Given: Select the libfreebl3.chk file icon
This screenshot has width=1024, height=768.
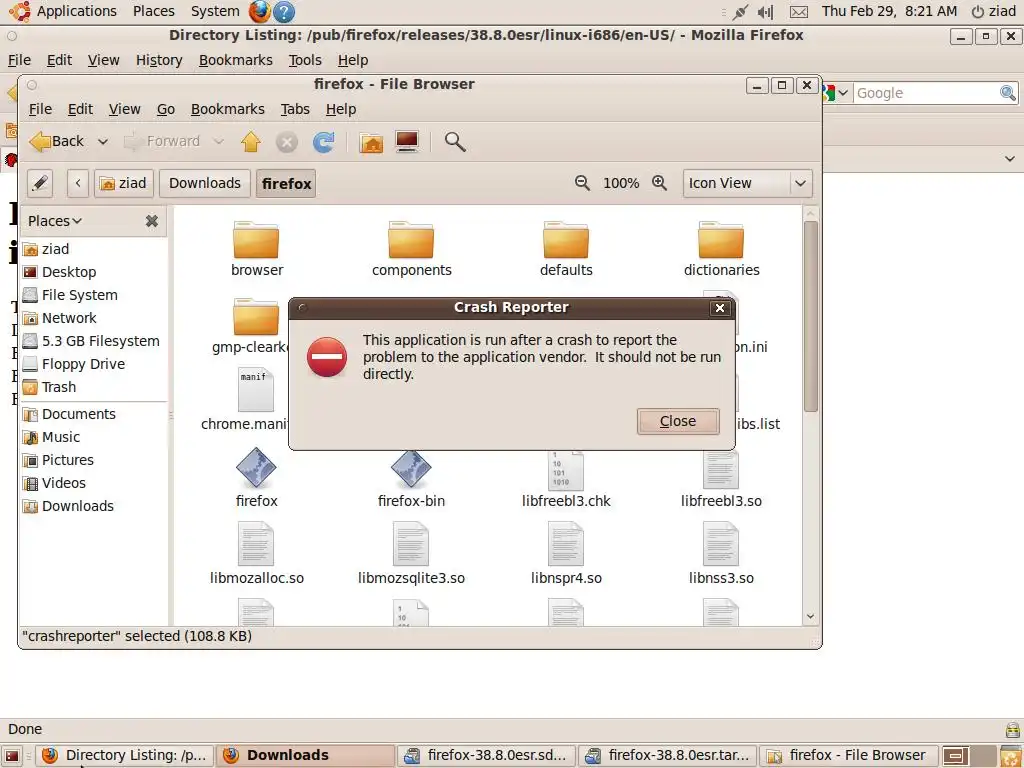Looking at the screenshot, I should click(566, 470).
